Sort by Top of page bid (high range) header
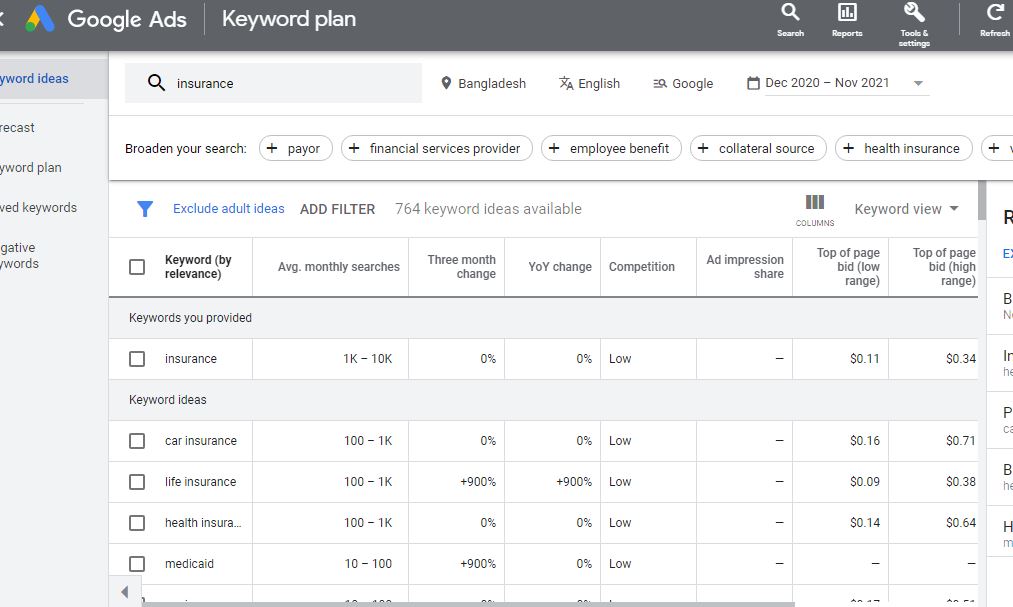This screenshot has width=1013, height=607. coord(943,267)
